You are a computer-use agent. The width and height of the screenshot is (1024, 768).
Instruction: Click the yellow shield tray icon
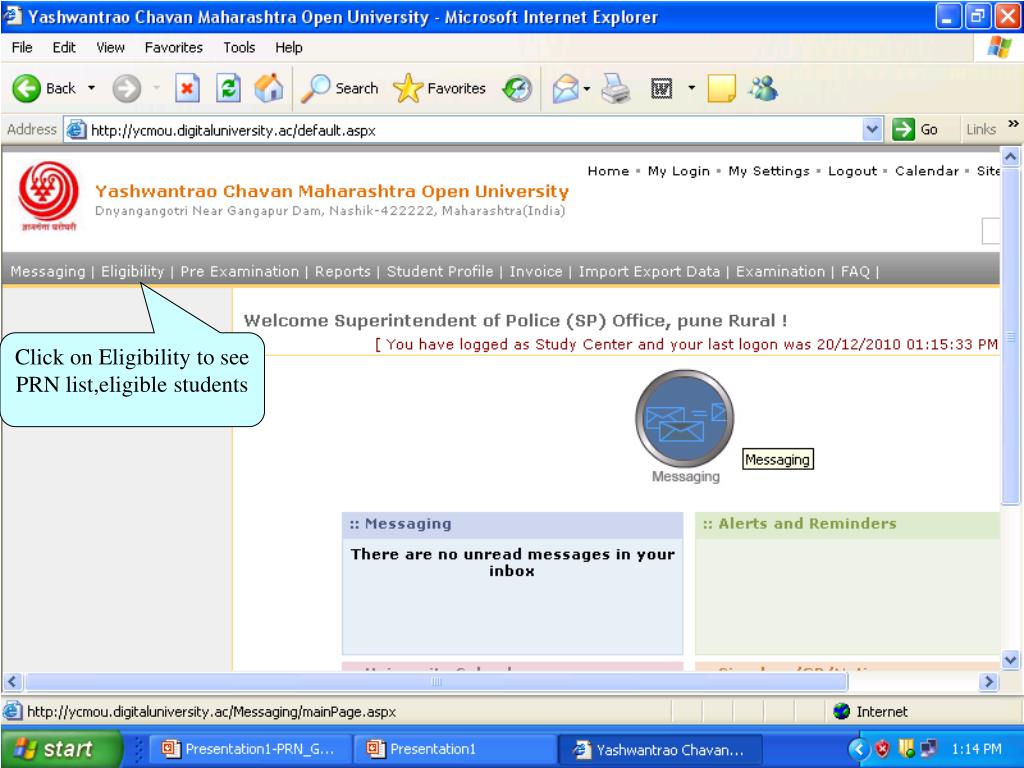(x=906, y=748)
